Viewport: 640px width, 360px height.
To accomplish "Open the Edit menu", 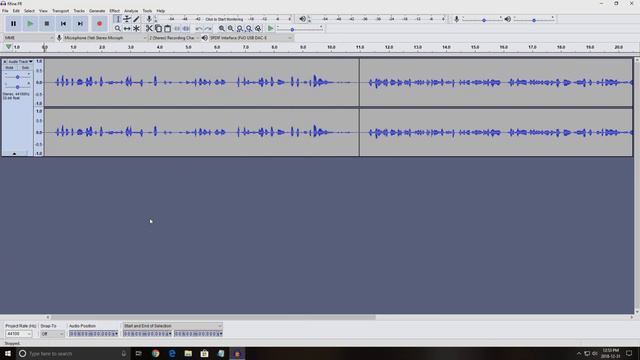I will point(16,11).
